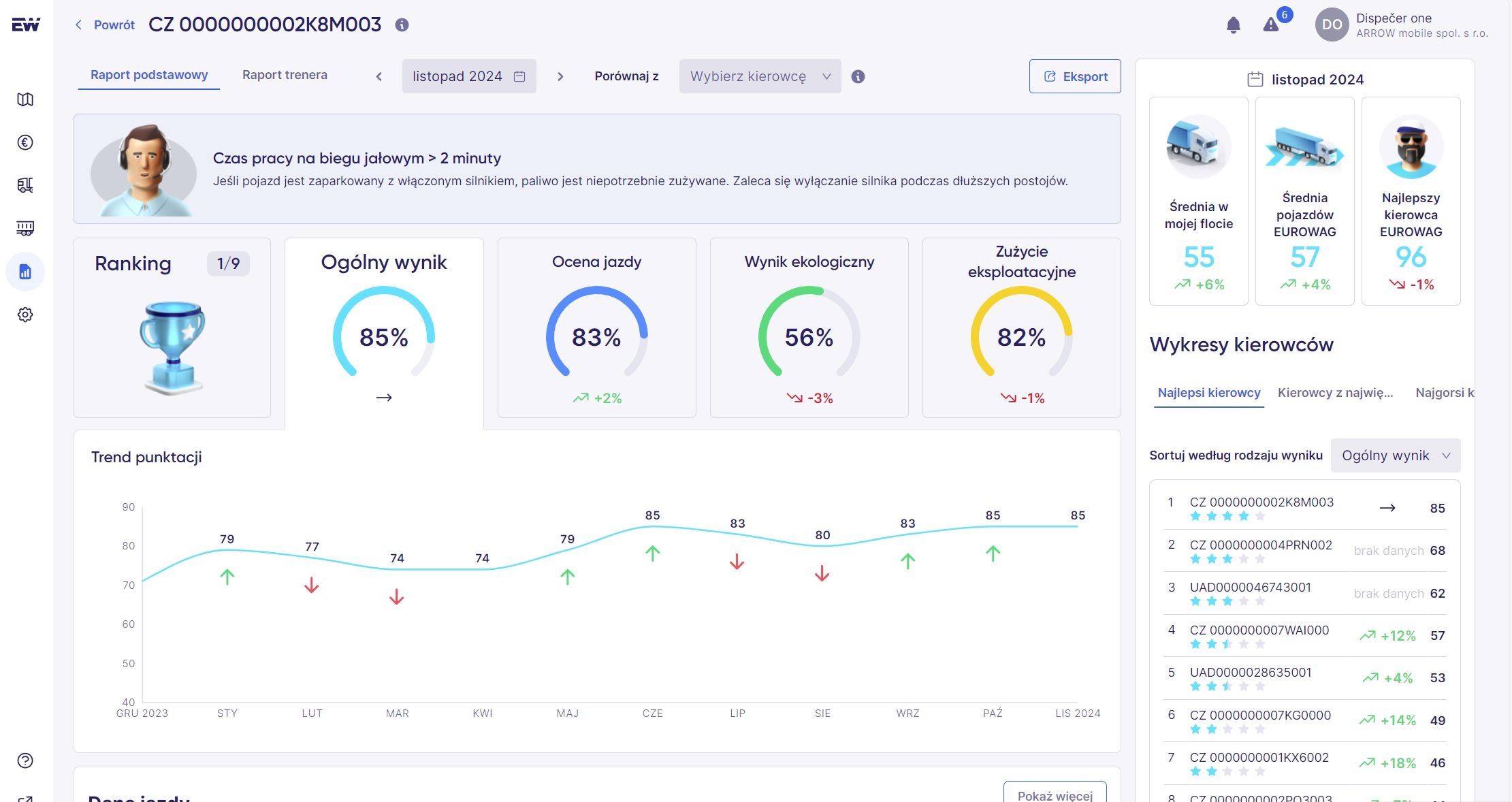The width and height of the screenshot is (1512, 802).
Task: Click the Powrót back link
Action: tap(114, 25)
